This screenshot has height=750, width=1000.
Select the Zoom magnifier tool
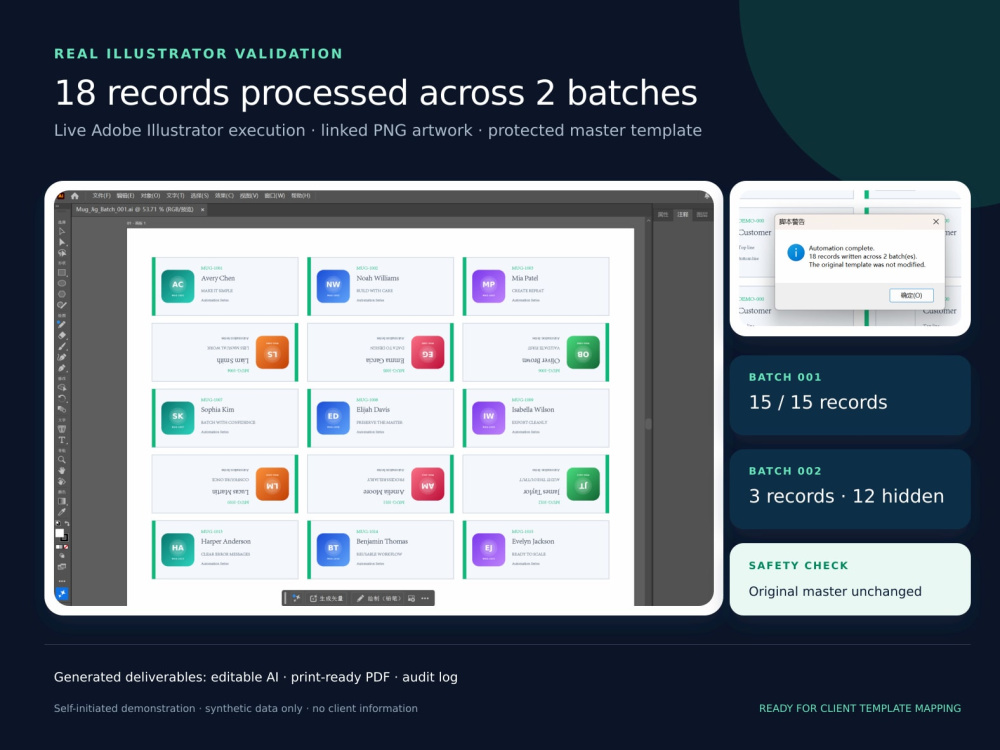point(62,459)
